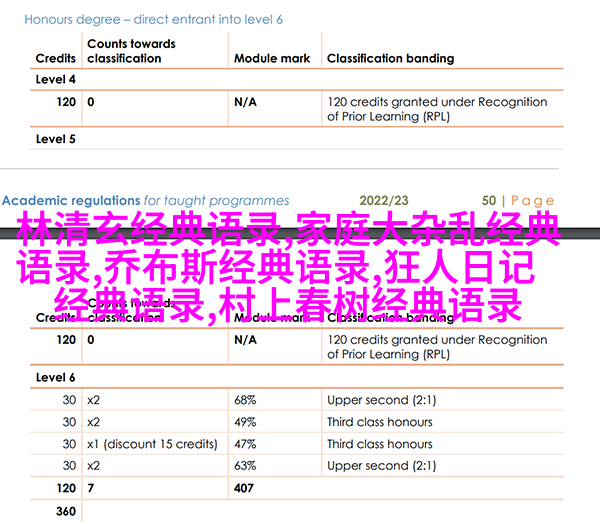The image size is (600, 524).
Task: Select 'Third class honours' in the 49% row
Action: [x=380, y=422]
